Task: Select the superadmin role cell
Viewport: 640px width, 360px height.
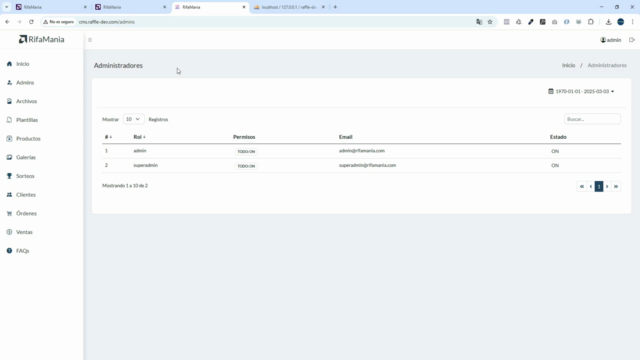Action: pos(145,165)
